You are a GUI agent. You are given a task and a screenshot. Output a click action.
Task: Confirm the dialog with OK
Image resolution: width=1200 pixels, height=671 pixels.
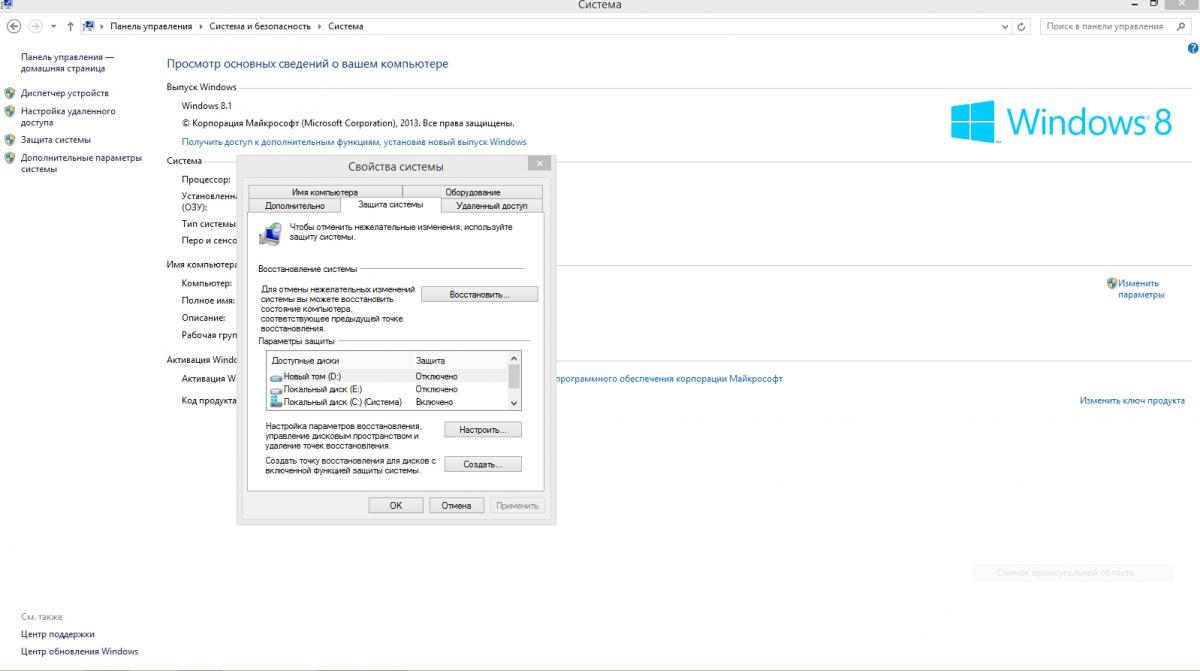(x=396, y=505)
